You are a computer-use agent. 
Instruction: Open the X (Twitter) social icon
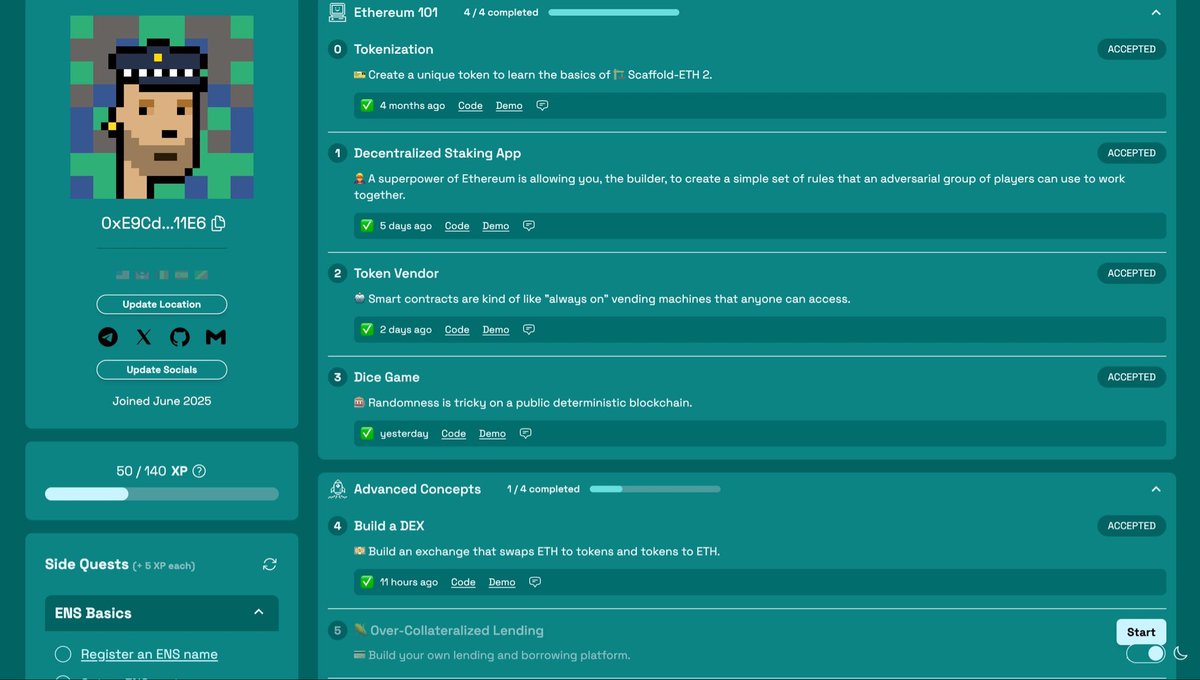144,337
